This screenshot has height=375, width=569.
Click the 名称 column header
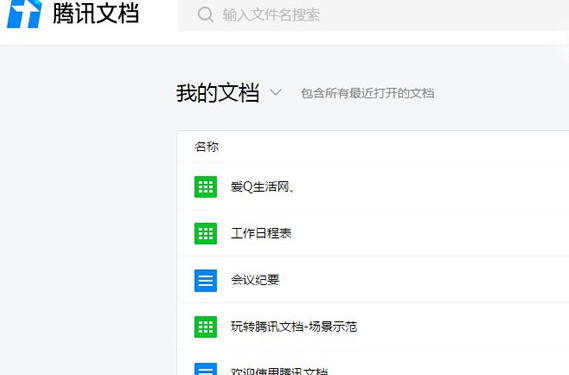[x=206, y=147]
